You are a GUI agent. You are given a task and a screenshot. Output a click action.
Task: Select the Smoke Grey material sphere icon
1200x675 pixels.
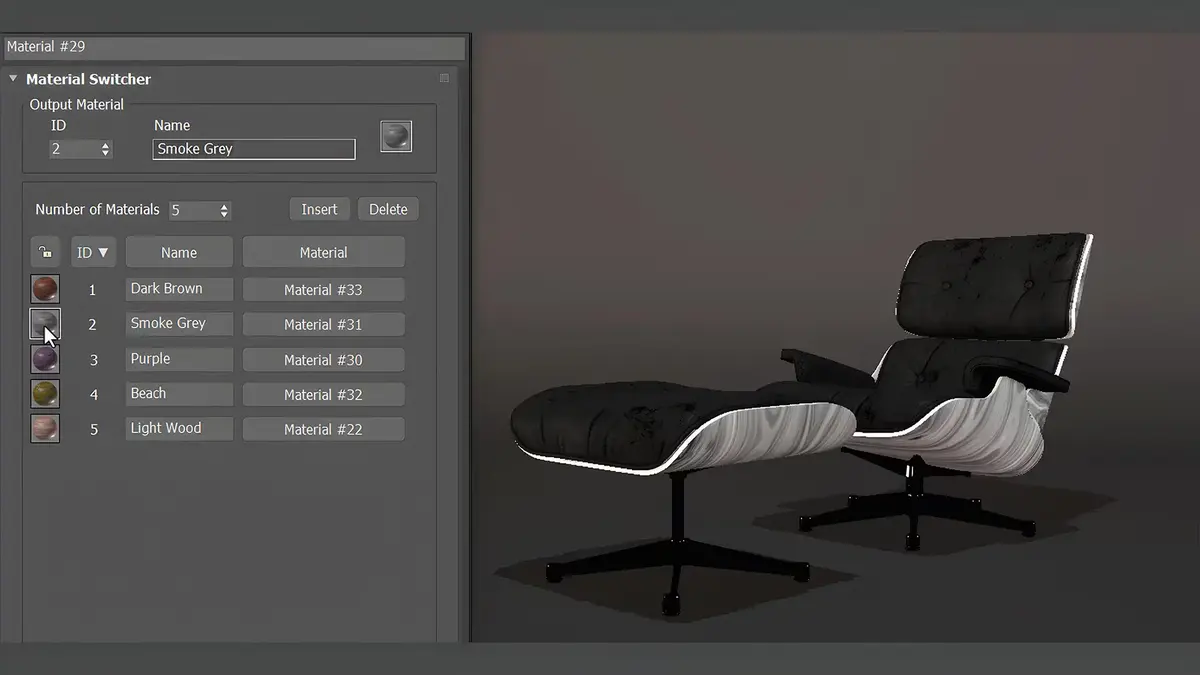(45, 323)
